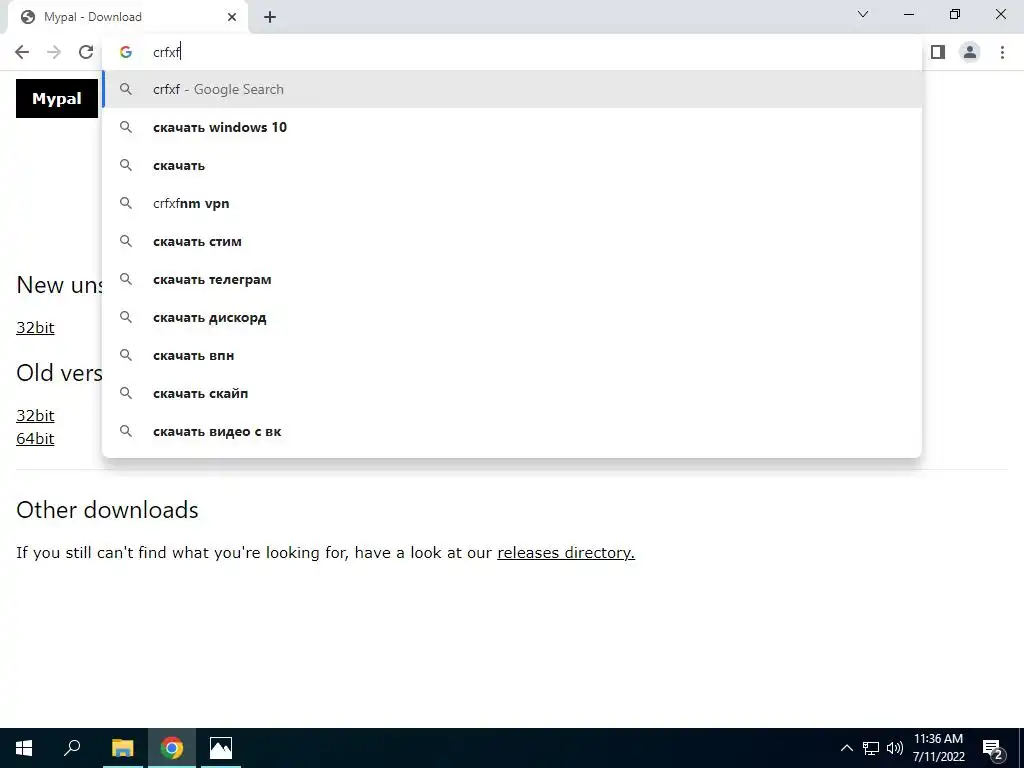Image resolution: width=1024 pixels, height=768 pixels.
Task: Click the search icon beside 'скачать видео с вк'
Action: [126, 431]
